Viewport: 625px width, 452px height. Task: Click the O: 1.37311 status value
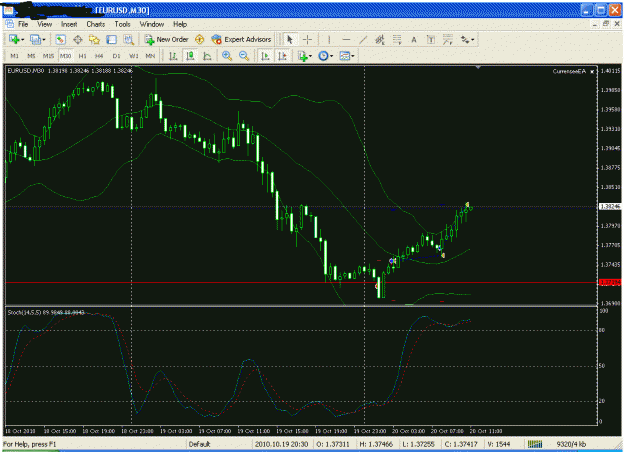pos(333,444)
